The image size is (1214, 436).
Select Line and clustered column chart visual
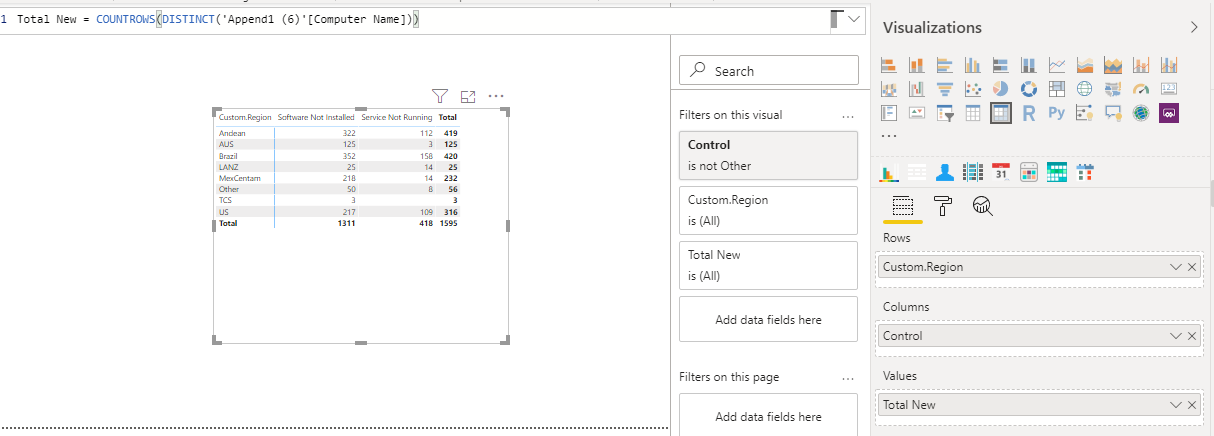pyautogui.click(x=1169, y=65)
